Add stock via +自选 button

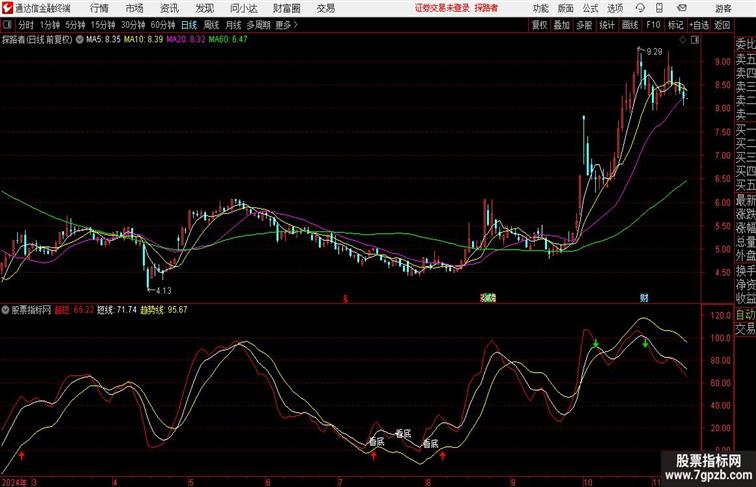point(699,25)
